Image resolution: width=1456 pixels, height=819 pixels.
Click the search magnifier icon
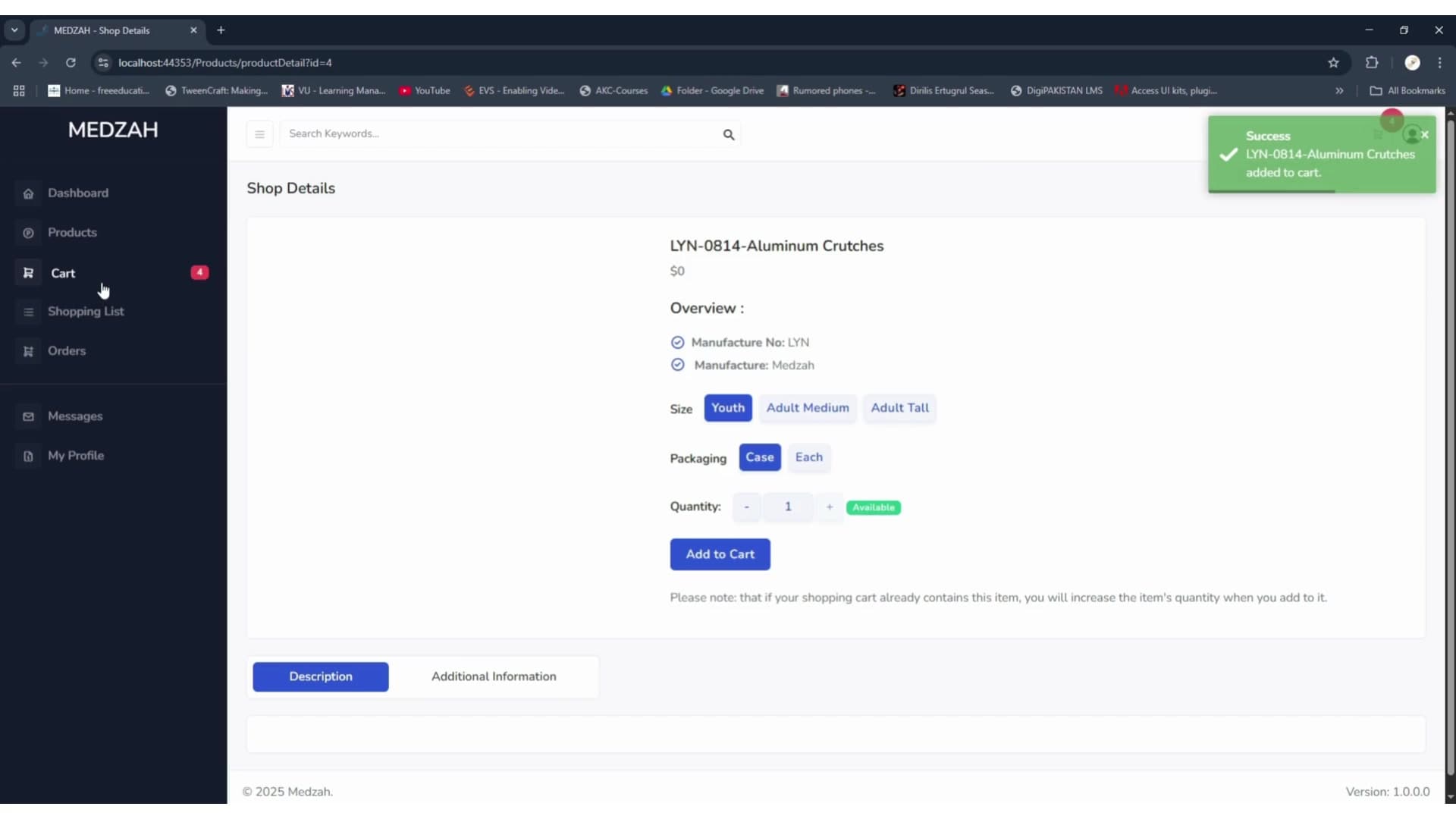point(729,134)
